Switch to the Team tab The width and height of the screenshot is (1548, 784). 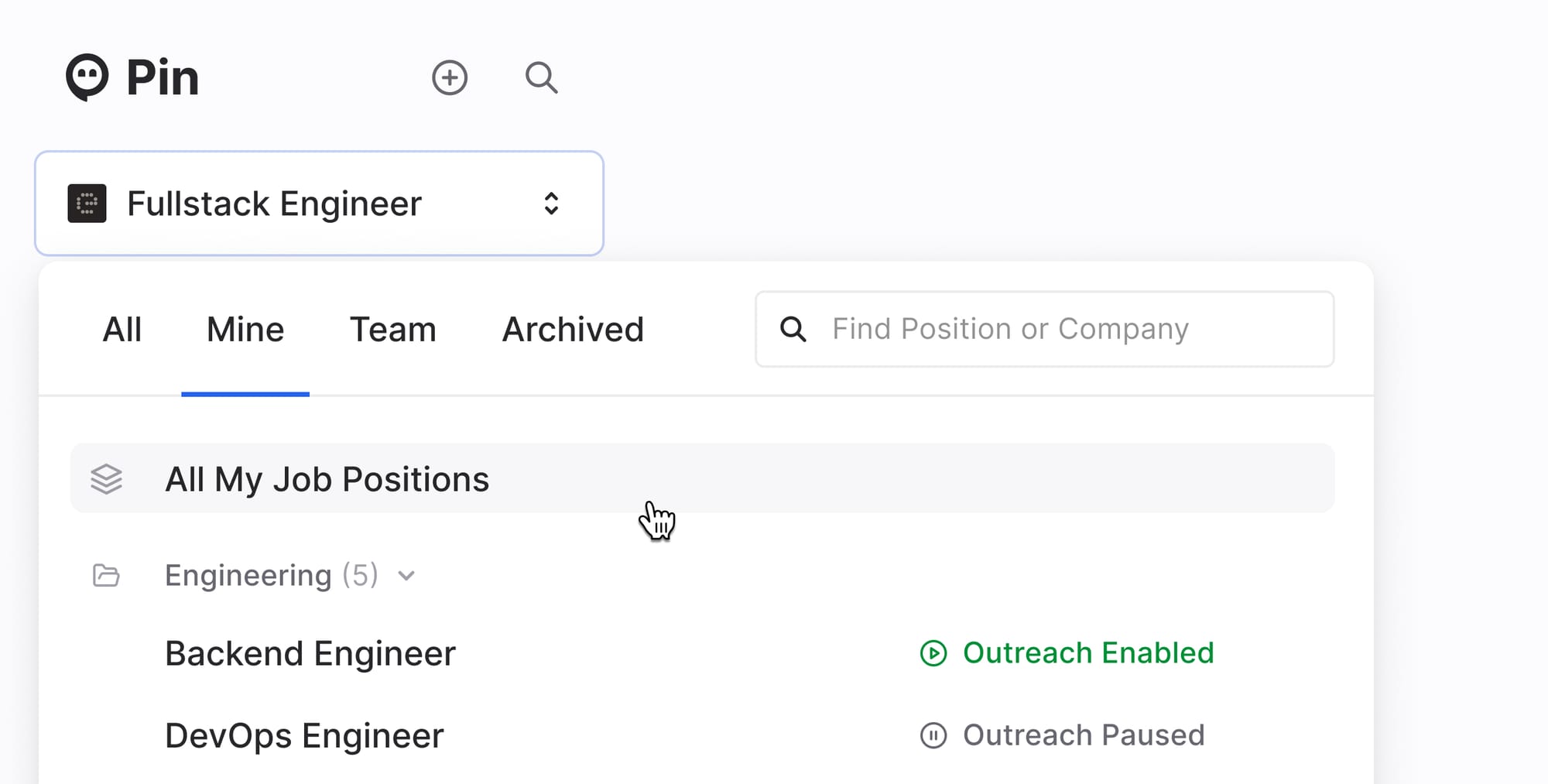(392, 329)
